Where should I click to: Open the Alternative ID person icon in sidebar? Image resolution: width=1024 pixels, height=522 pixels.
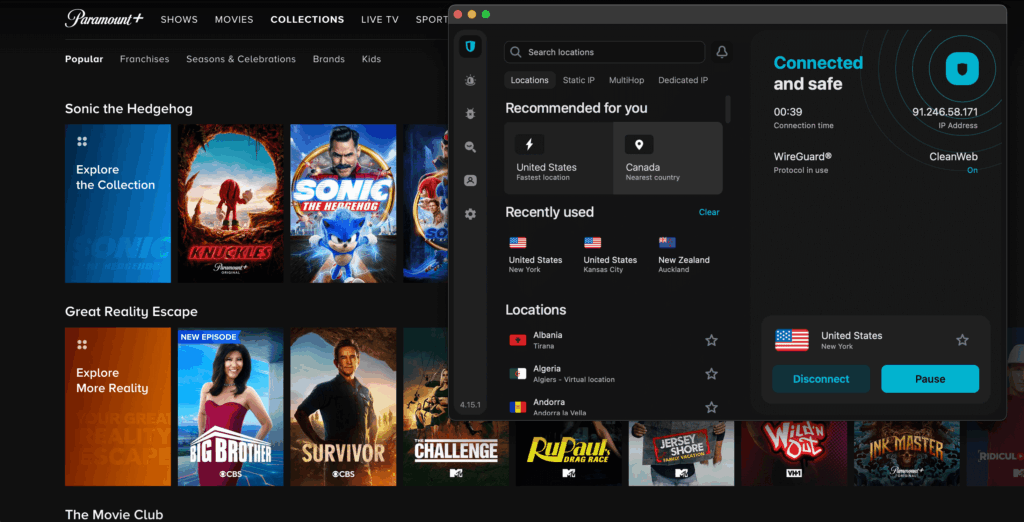coord(470,181)
